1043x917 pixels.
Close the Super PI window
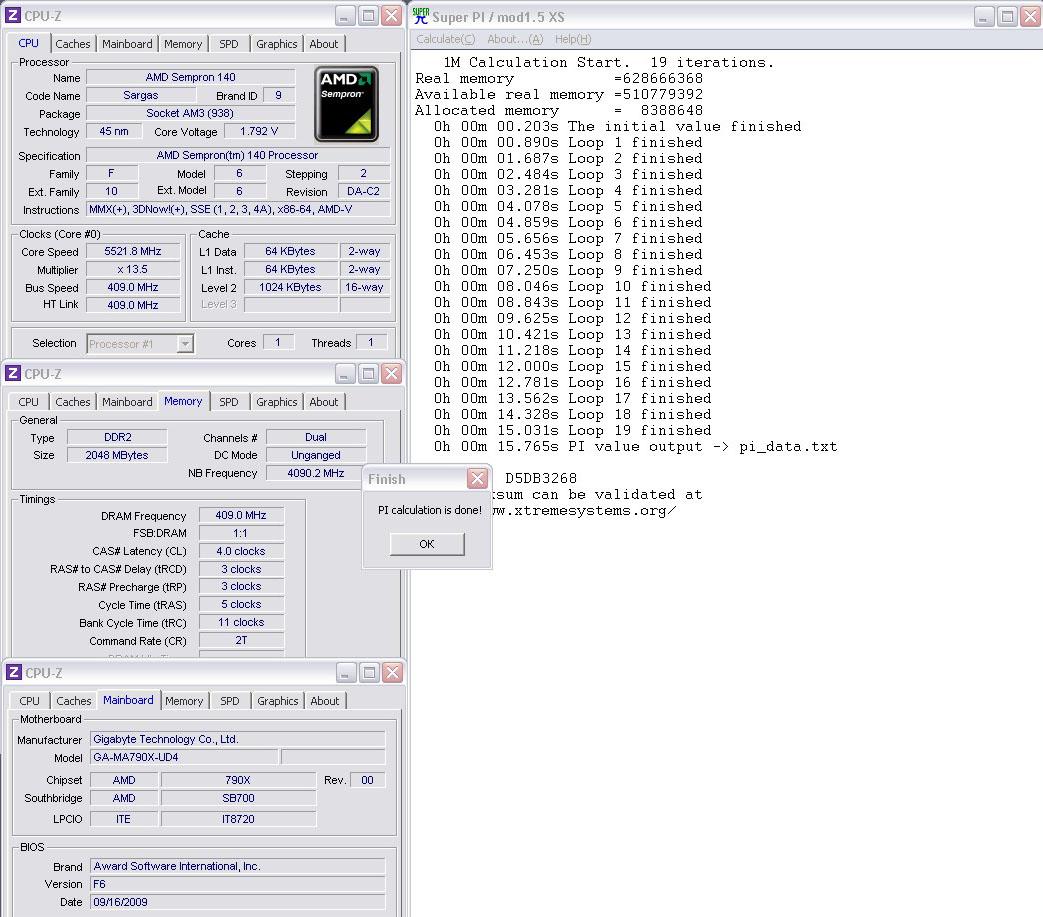tap(1031, 17)
